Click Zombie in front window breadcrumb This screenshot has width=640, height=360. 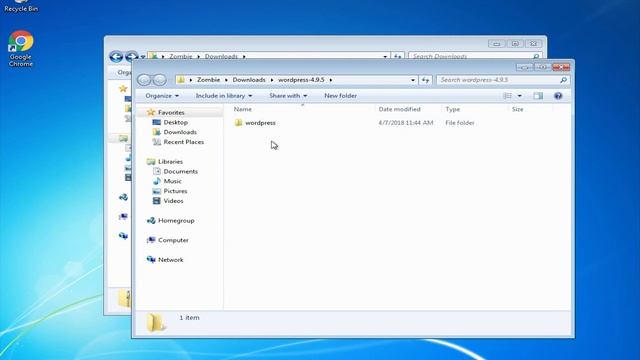tap(209, 80)
